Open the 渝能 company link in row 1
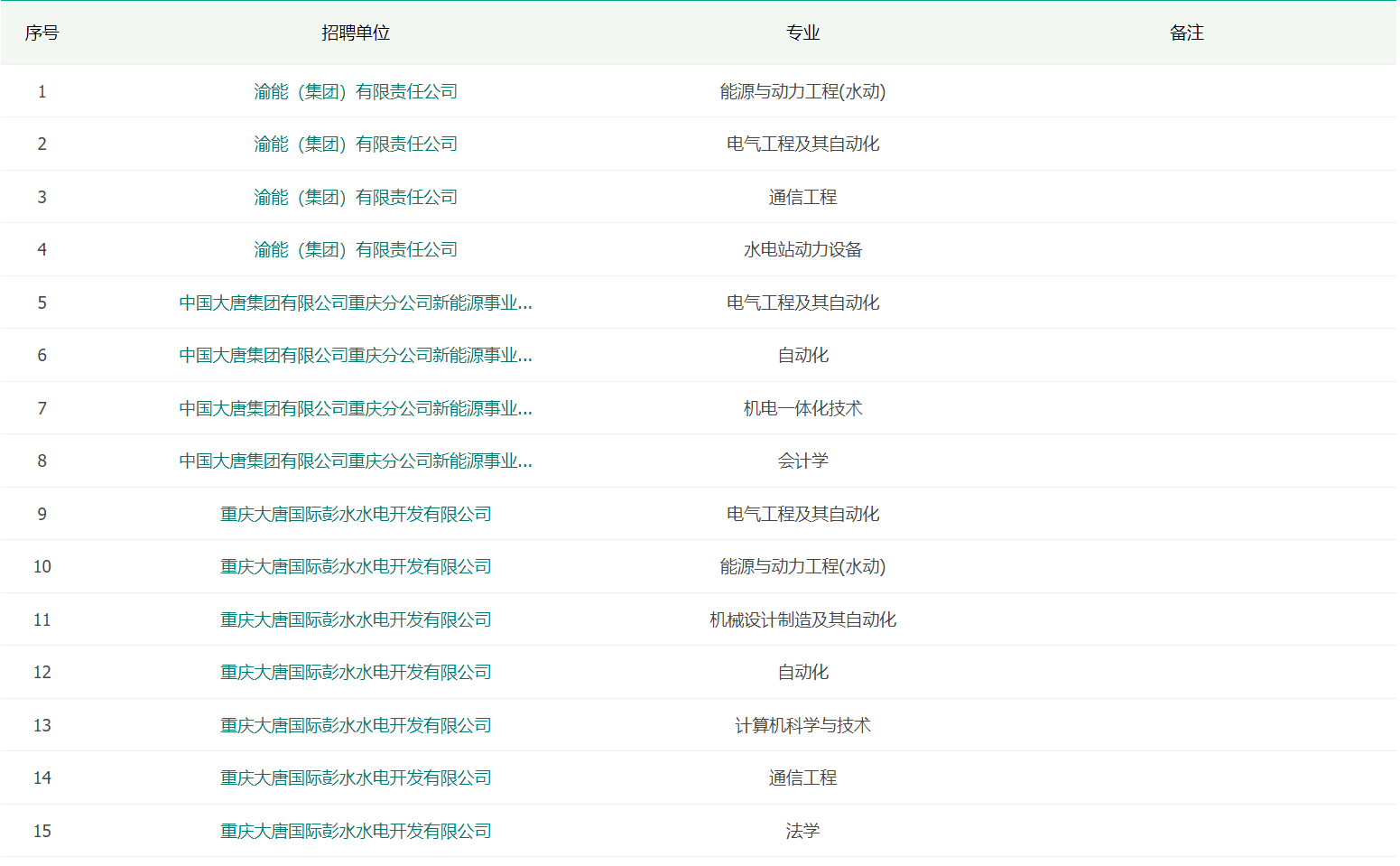Image resolution: width=1400 pixels, height=866 pixels. [x=355, y=91]
